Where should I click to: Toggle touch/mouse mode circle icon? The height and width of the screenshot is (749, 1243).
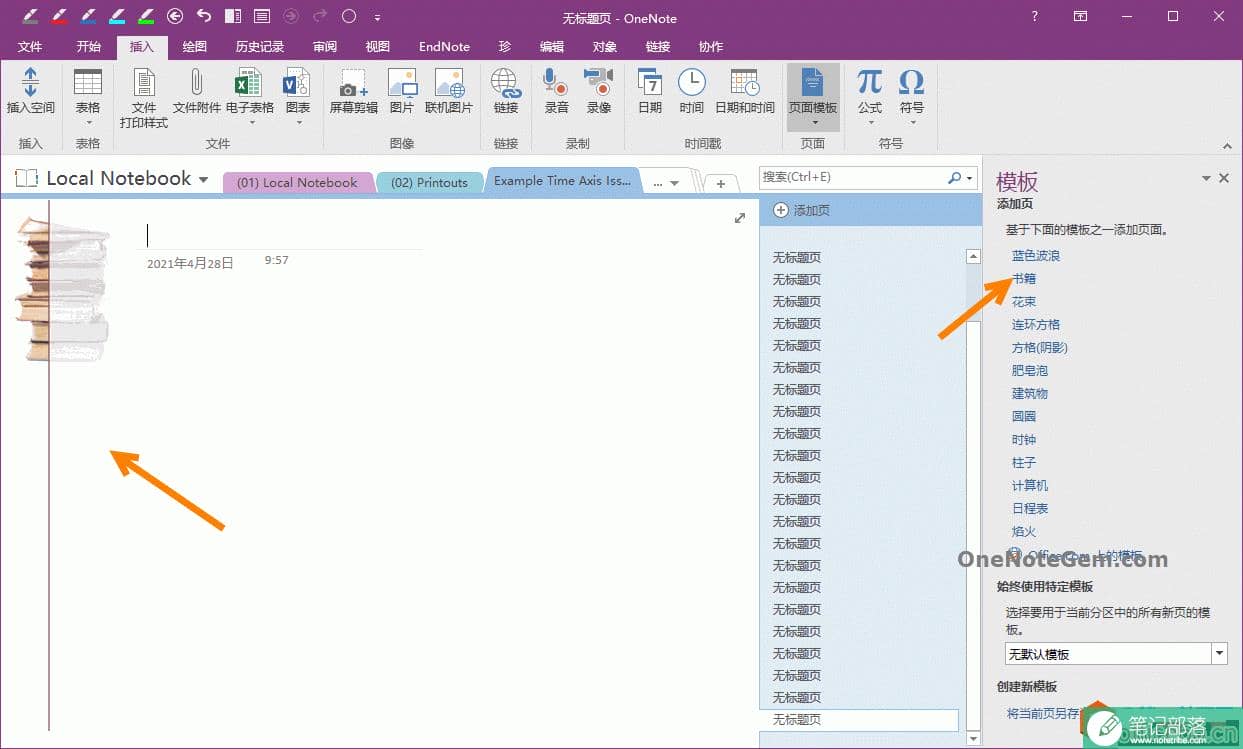pos(349,16)
